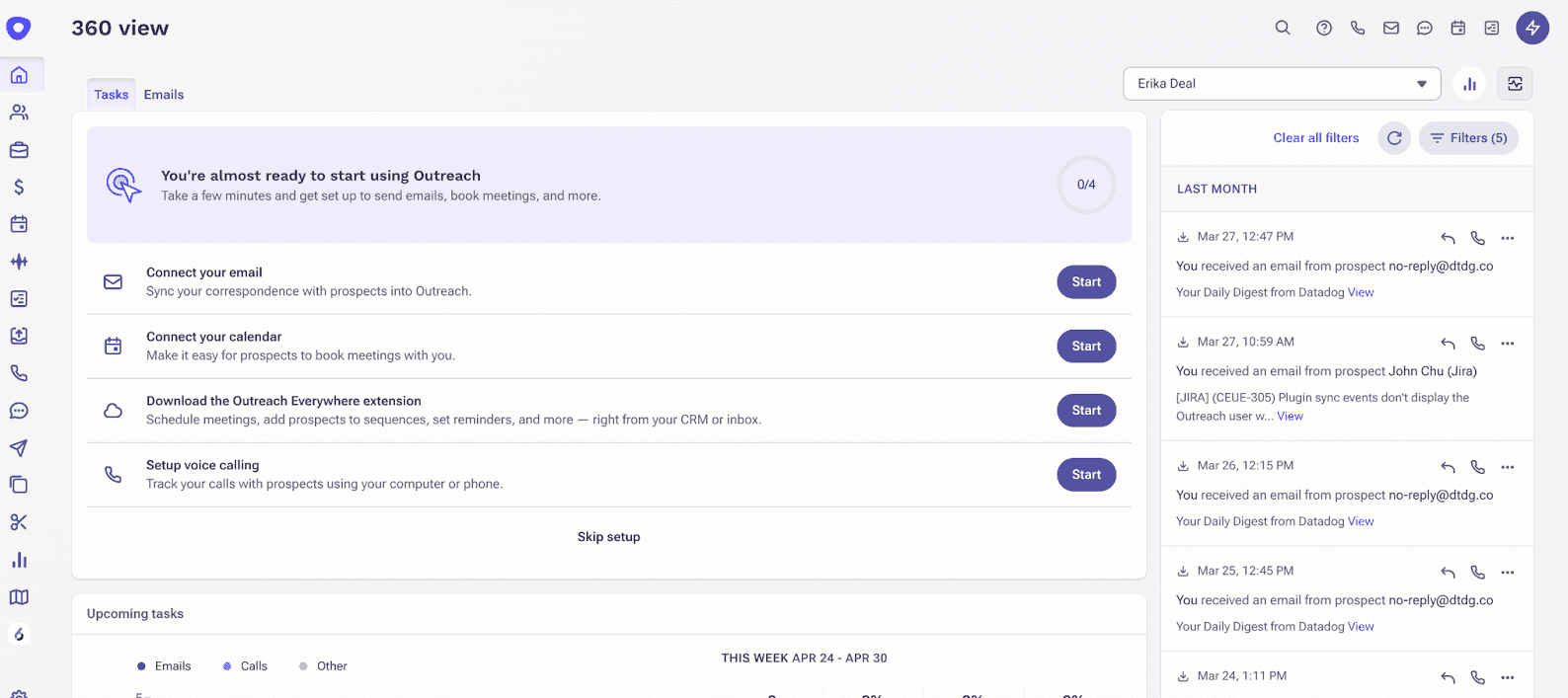Screen dimensions: 1568x698
Task: Open the calendar icon in top bar
Action: 1458,28
